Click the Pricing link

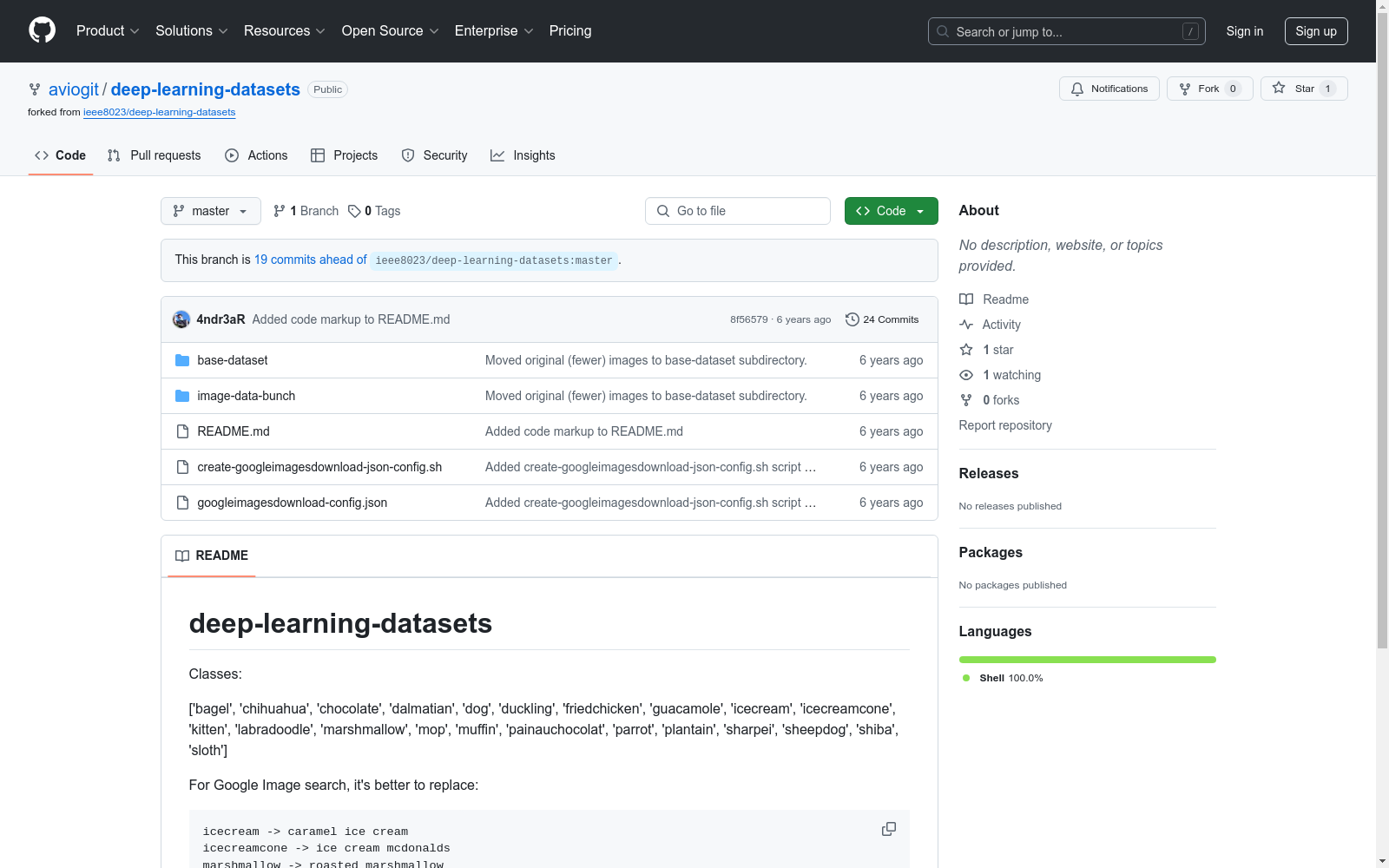(570, 31)
